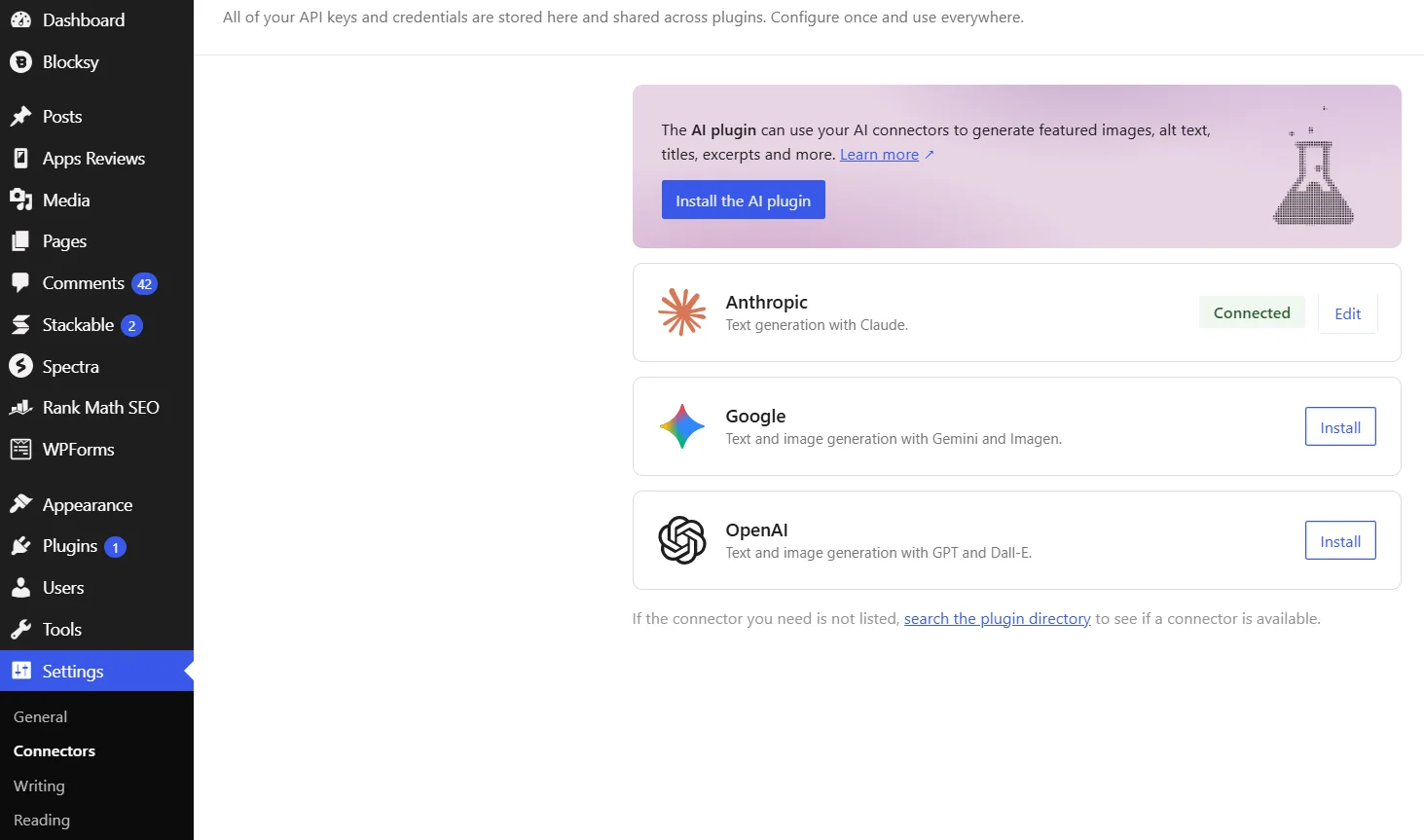Install the Google connector
The image size is (1424, 840).
coord(1340,426)
